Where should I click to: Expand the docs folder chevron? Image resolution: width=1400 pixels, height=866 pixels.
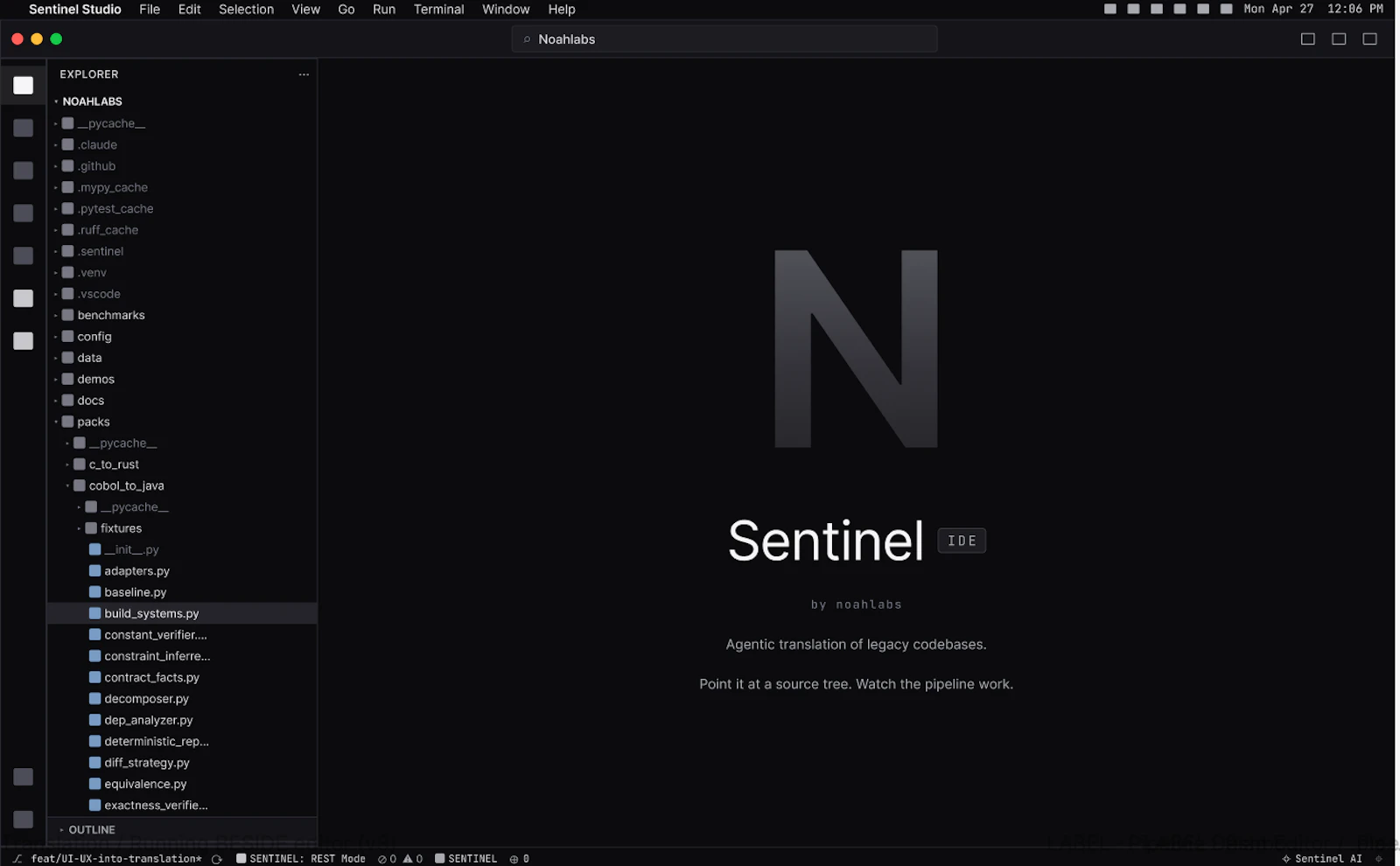56,401
